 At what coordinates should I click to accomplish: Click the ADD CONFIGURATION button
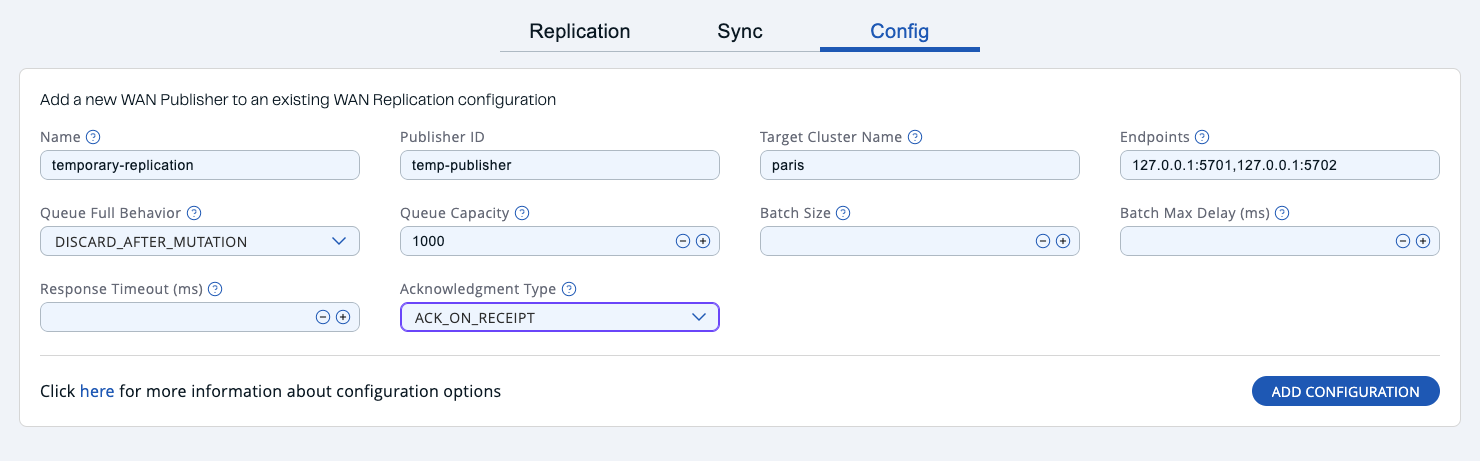pyautogui.click(x=1345, y=391)
